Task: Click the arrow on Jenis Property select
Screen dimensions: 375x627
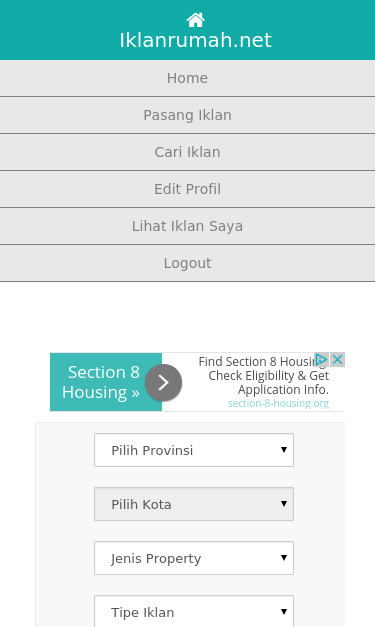Action: (x=284, y=557)
